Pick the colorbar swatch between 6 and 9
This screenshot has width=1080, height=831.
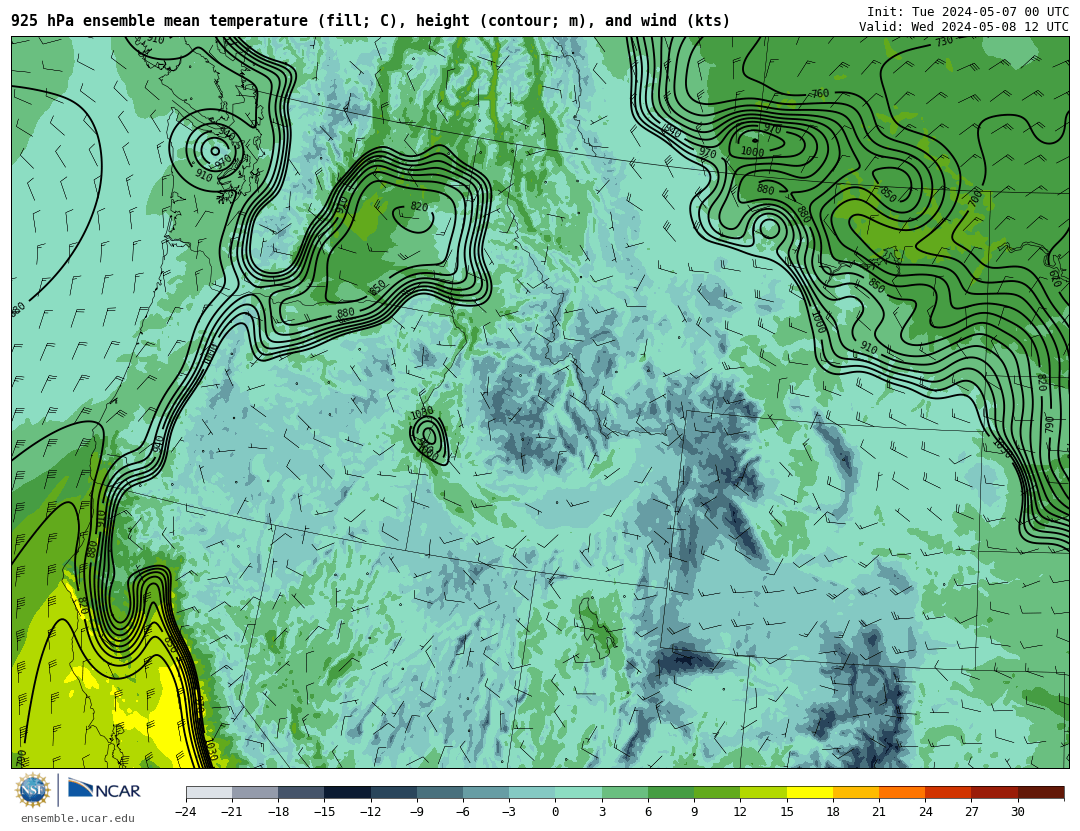click(x=671, y=792)
